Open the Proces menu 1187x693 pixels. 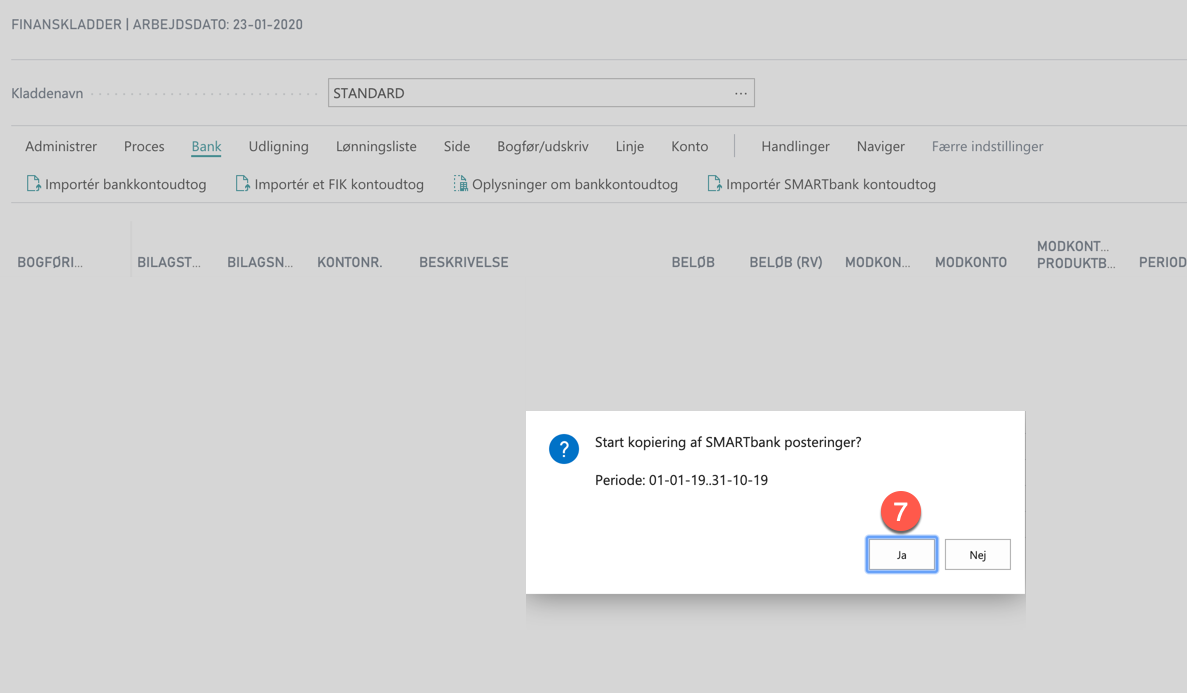pyautogui.click(x=144, y=146)
